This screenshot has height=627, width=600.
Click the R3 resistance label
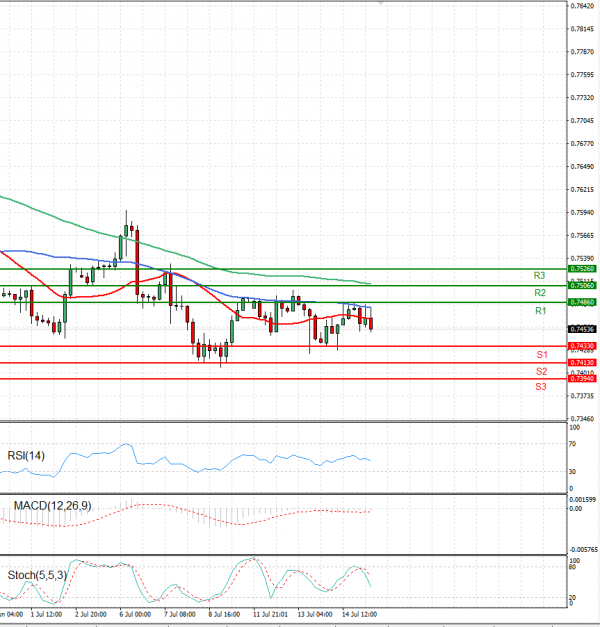tap(539, 276)
